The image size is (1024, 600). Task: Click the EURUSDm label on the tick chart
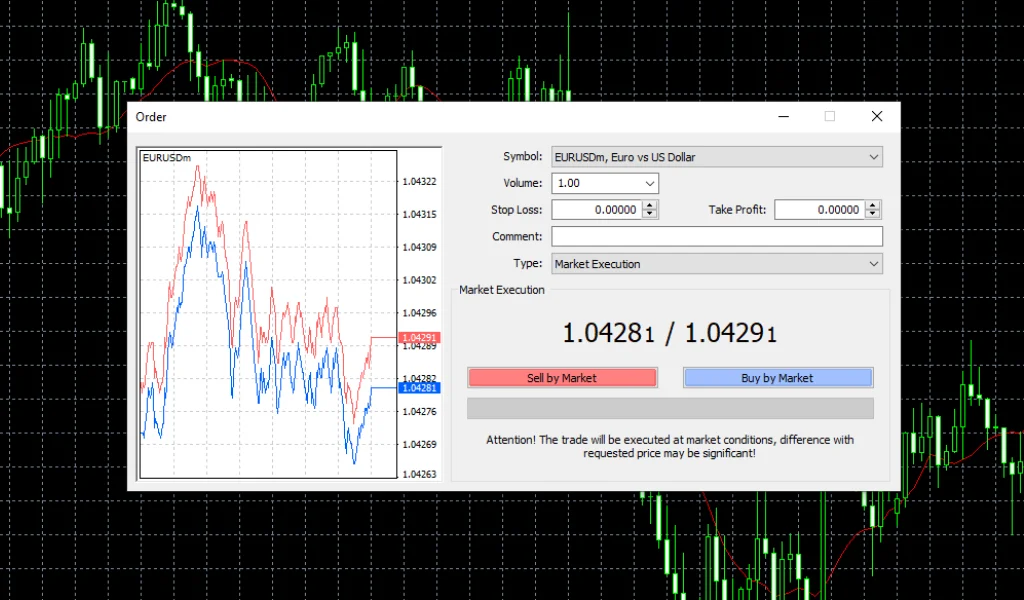click(165, 157)
